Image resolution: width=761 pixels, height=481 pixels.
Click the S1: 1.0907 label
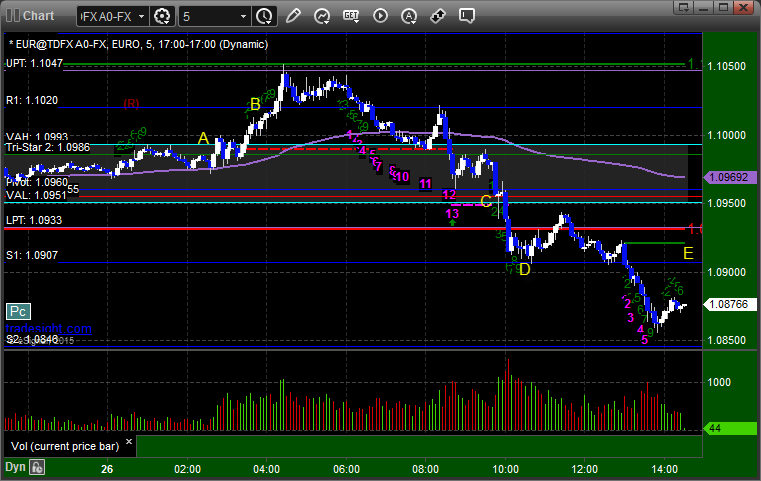click(32, 255)
